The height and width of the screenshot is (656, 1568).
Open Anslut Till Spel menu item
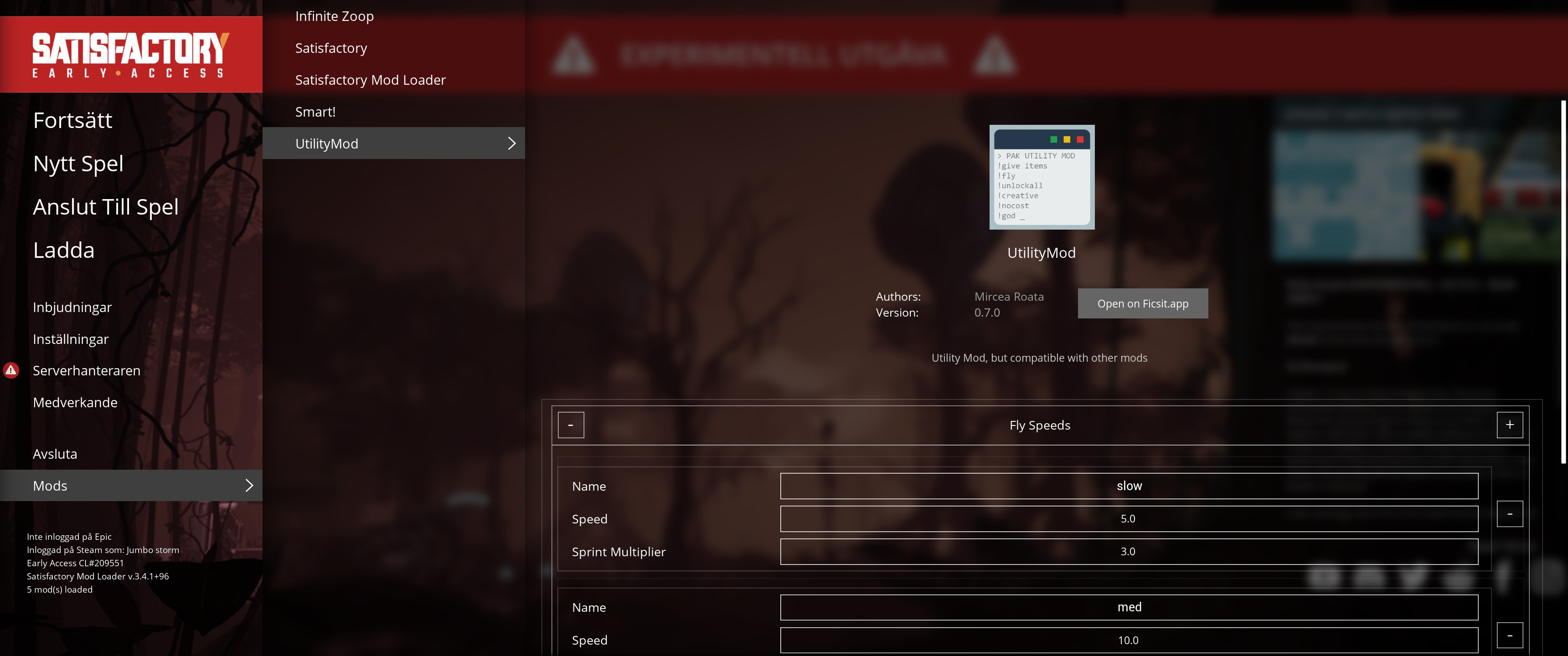105,207
